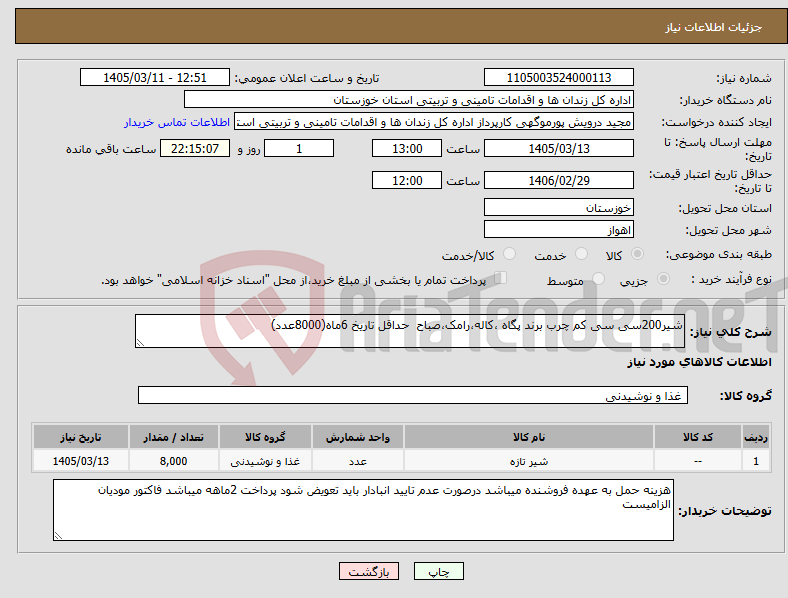This screenshot has height=598, width=788.
Task: Click the شماره نیاز field 1105003524000113
Action: (x=558, y=77)
